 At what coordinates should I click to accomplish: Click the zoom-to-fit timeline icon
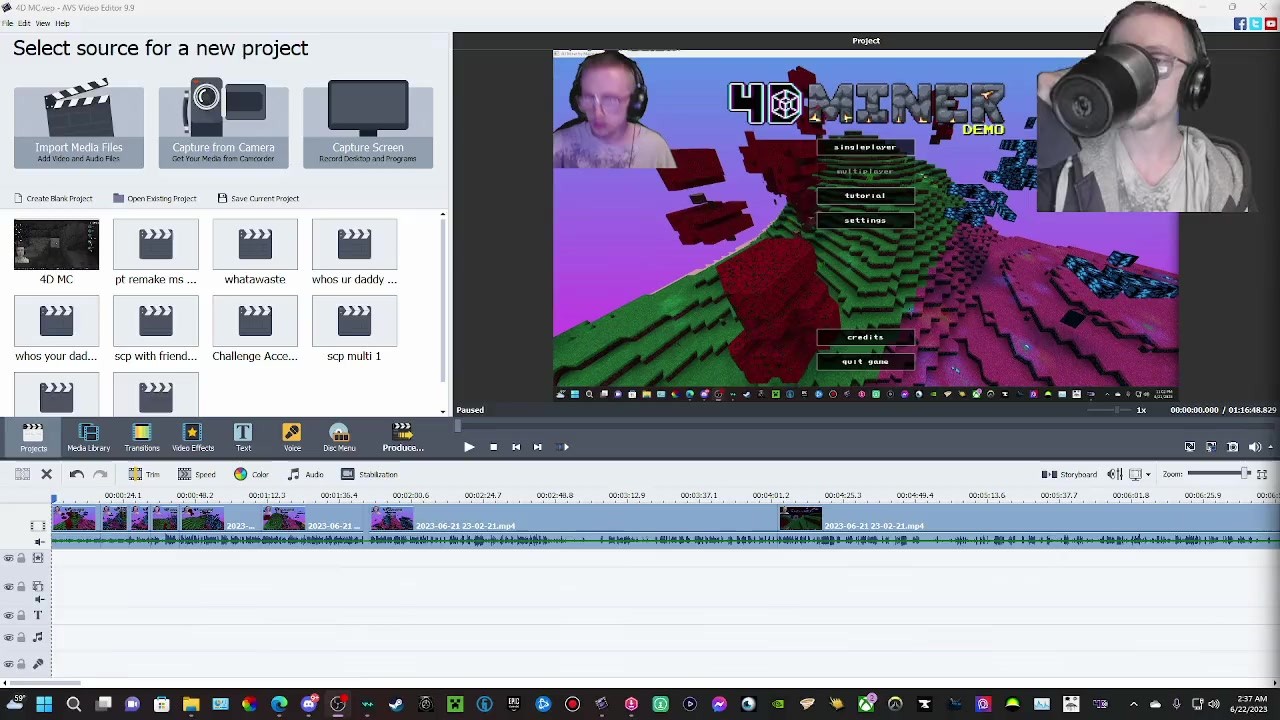(x=1262, y=474)
